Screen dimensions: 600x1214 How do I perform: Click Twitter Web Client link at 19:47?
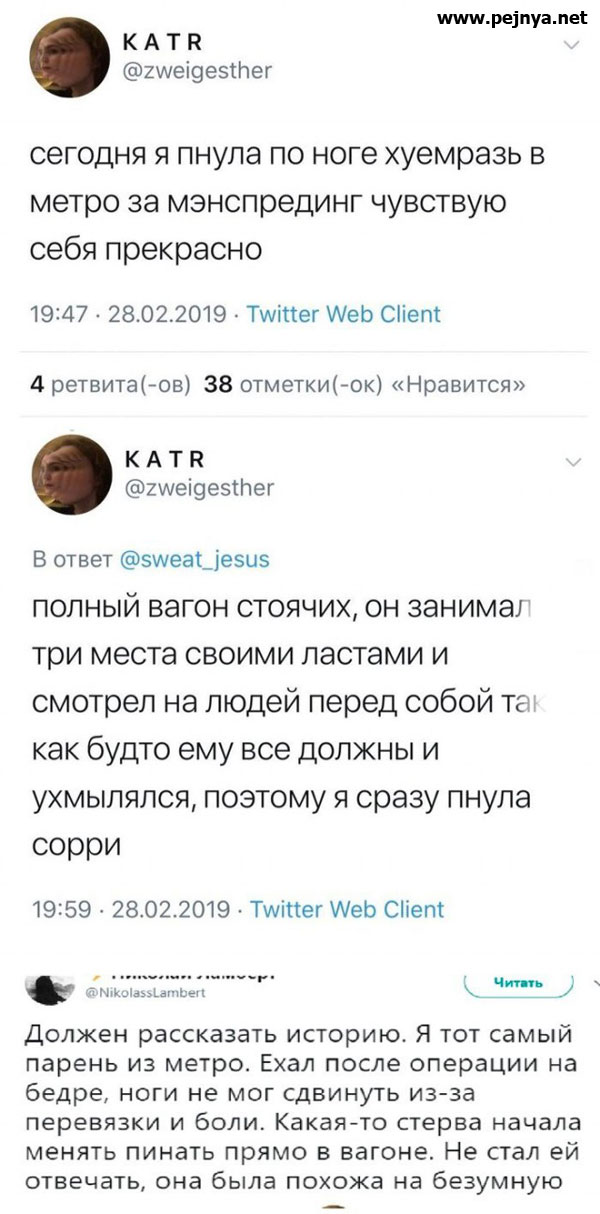[x=343, y=314]
